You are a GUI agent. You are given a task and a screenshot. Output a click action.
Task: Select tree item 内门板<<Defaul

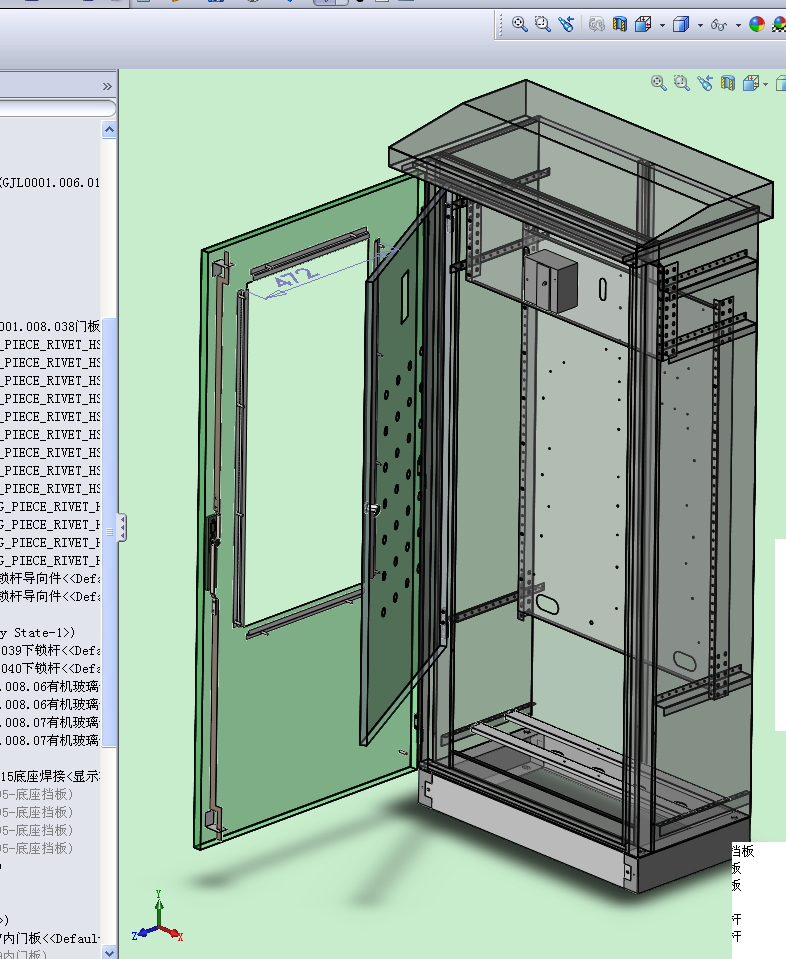[x=50, y=938]
